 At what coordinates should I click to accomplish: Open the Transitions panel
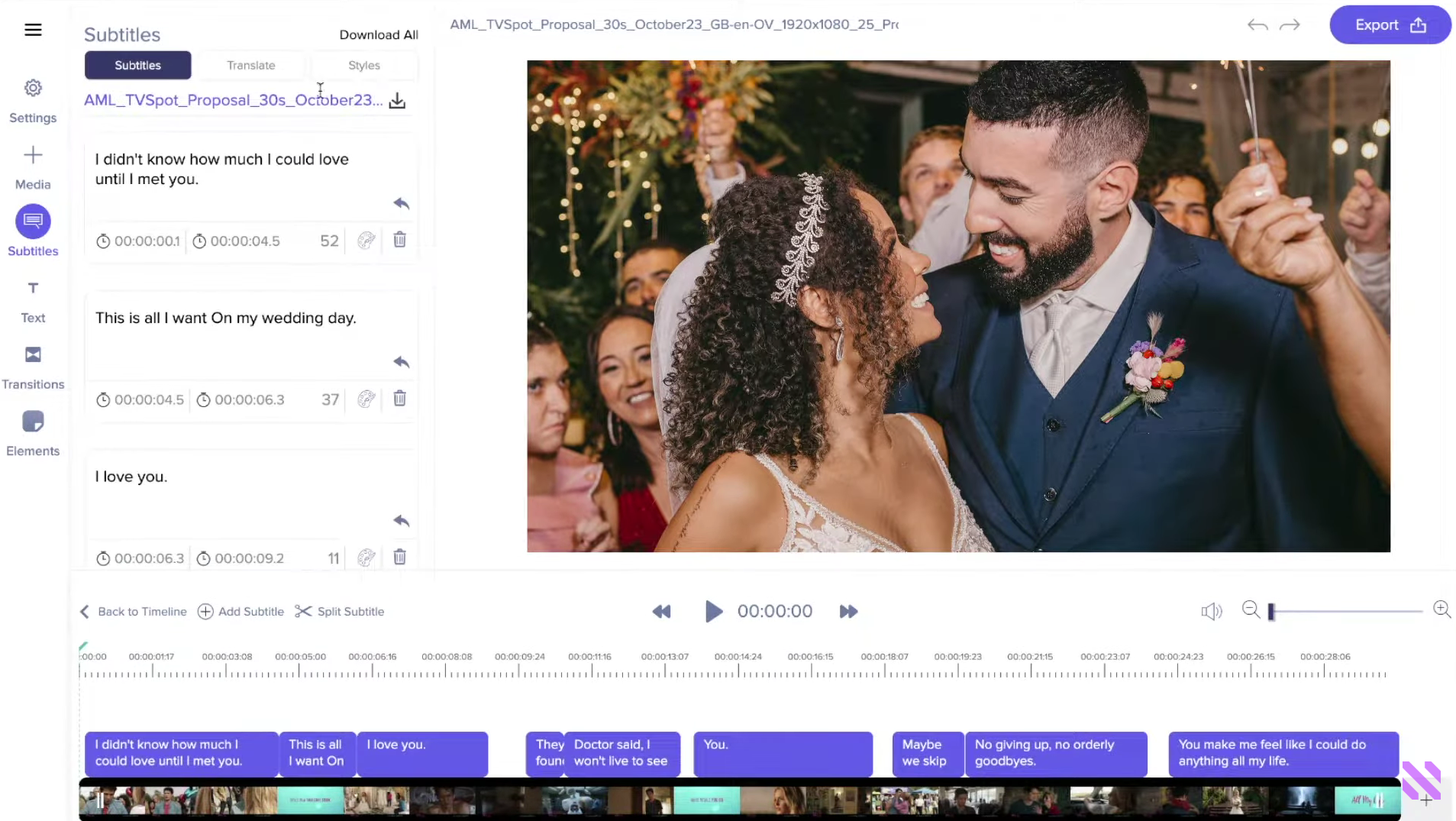point(33,367)
